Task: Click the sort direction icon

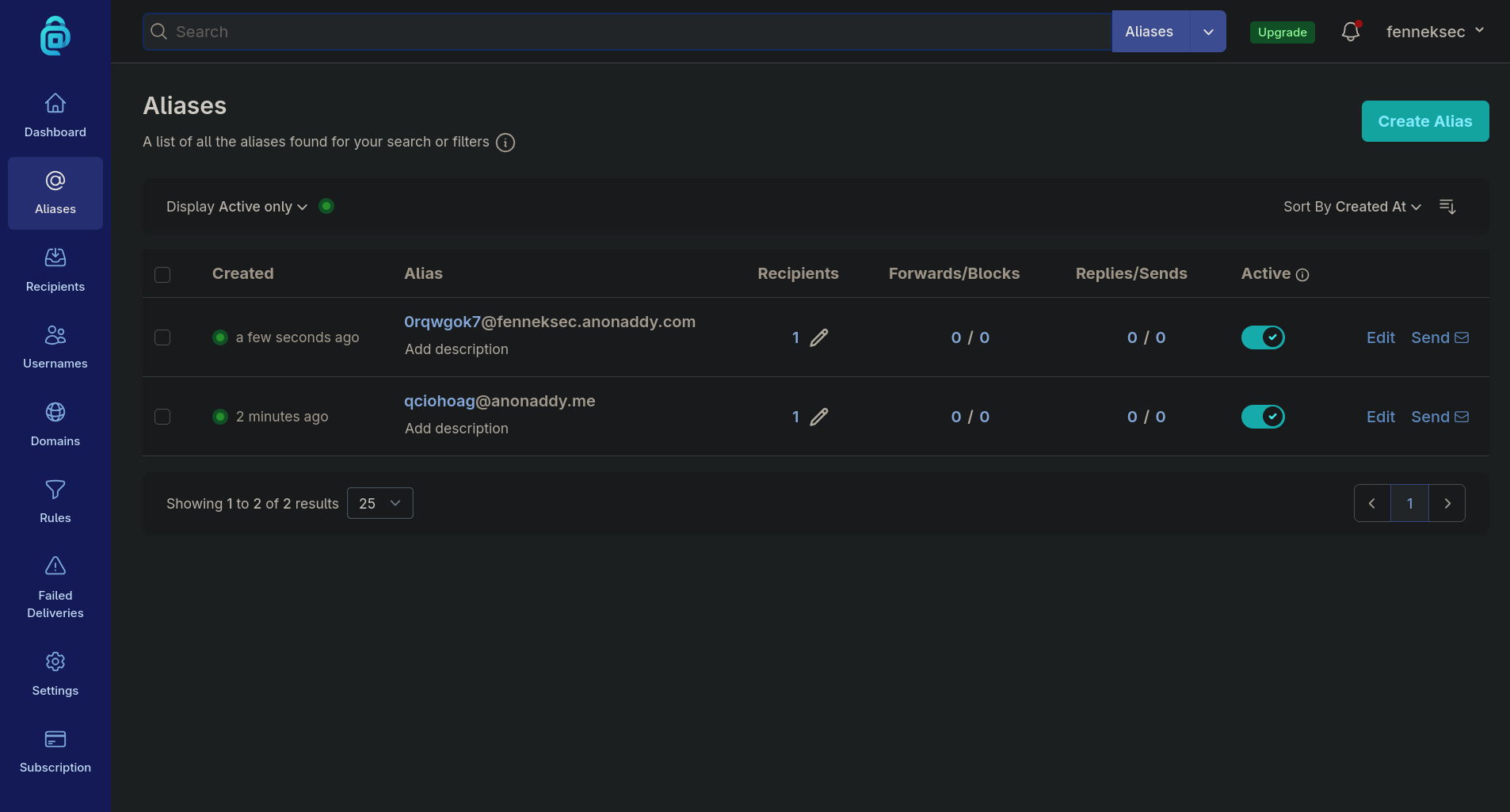Action: pos(1447,207)
